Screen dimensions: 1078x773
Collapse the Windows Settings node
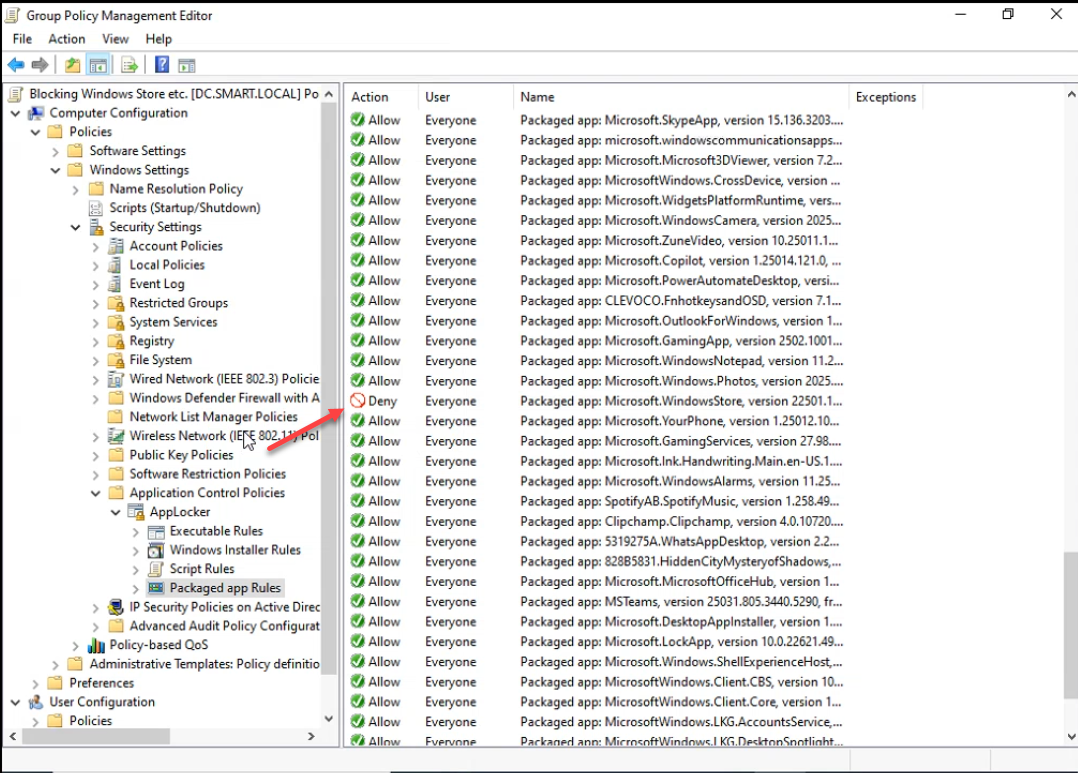(x=56, y=170)
